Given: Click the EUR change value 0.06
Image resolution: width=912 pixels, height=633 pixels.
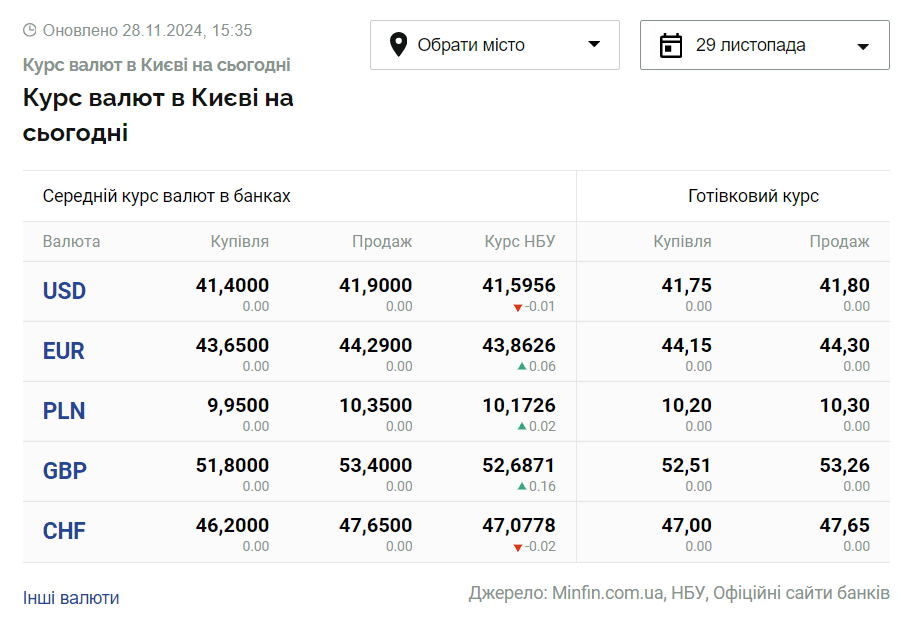Looking at the screenshot, I should click(542, 366).
